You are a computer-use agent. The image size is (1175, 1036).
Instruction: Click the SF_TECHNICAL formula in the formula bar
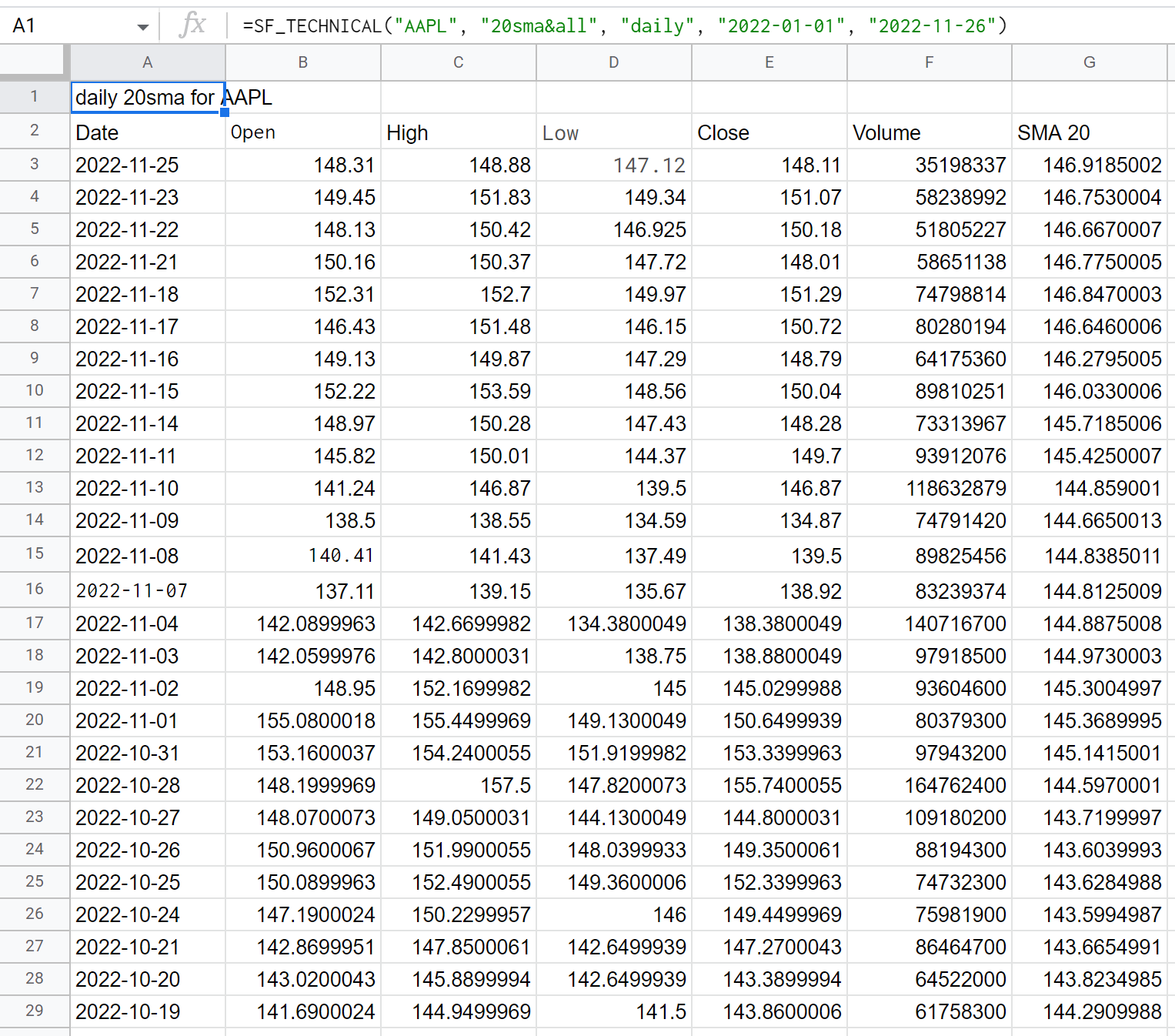click(x=624, y=26)
